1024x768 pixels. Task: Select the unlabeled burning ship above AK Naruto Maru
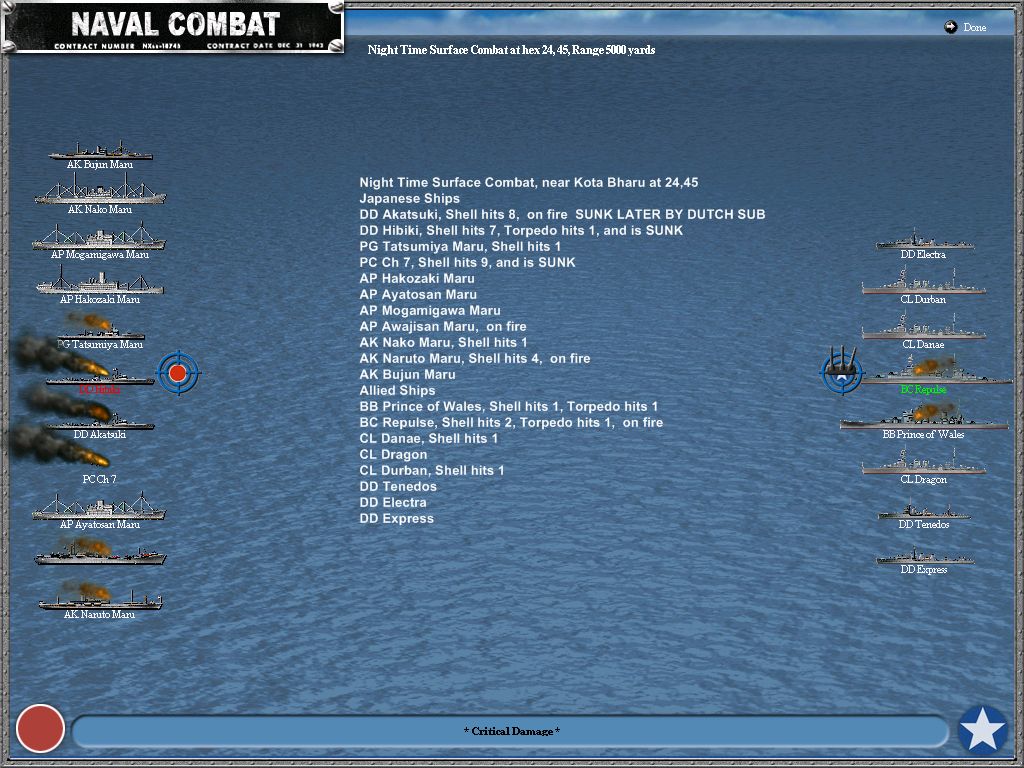[100, 552]
